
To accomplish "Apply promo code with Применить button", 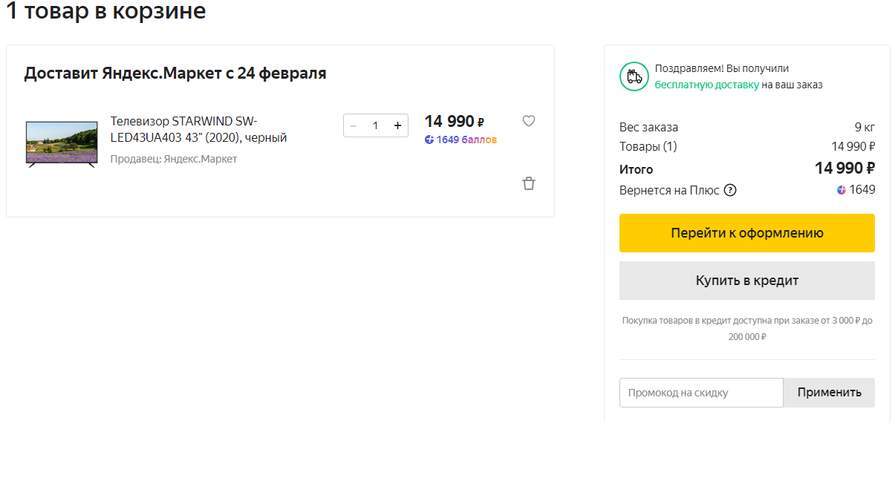I will pyautogui.click(x=829, y=393).
